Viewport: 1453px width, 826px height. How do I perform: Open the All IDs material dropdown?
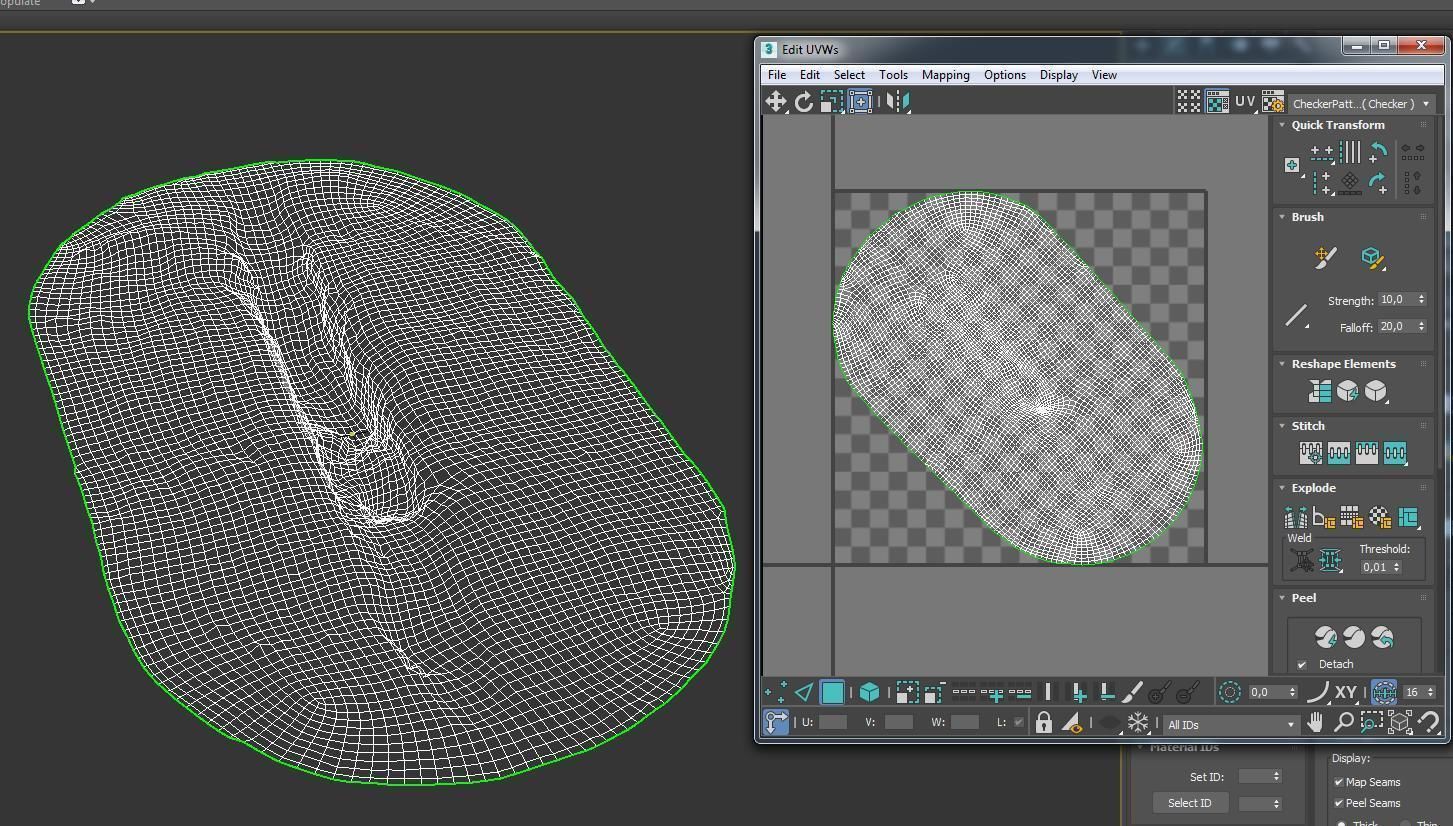(1230, 724)
